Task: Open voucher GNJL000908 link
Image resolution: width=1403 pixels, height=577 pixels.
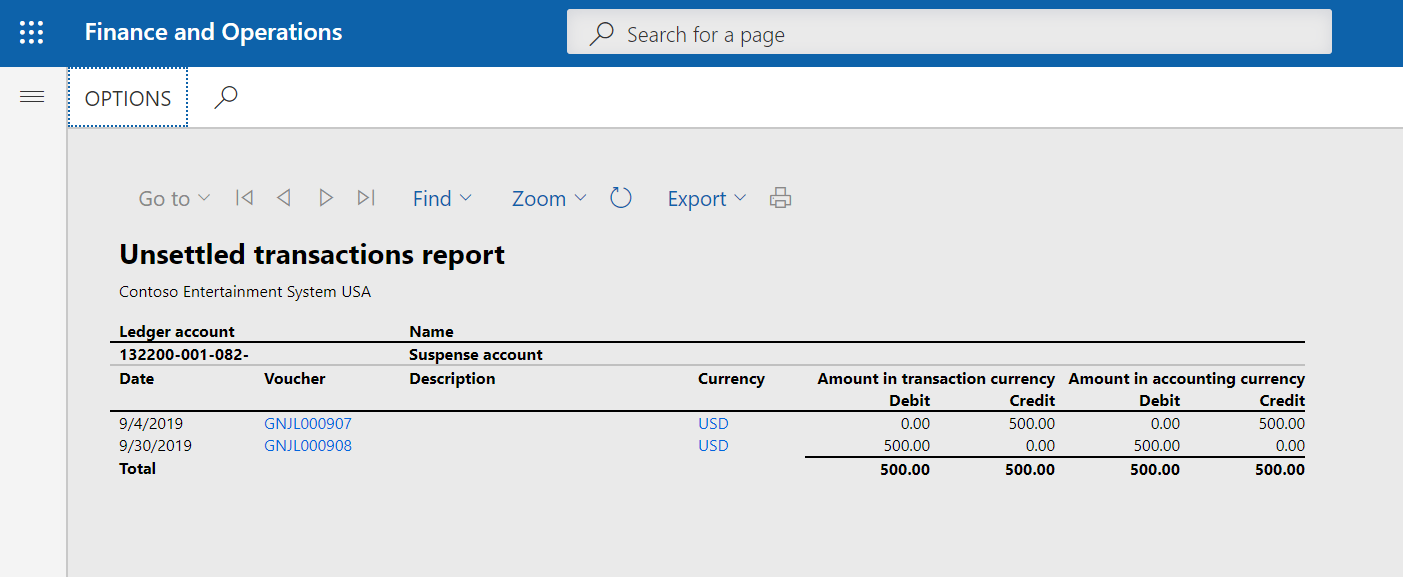Action: coord(308,446)
